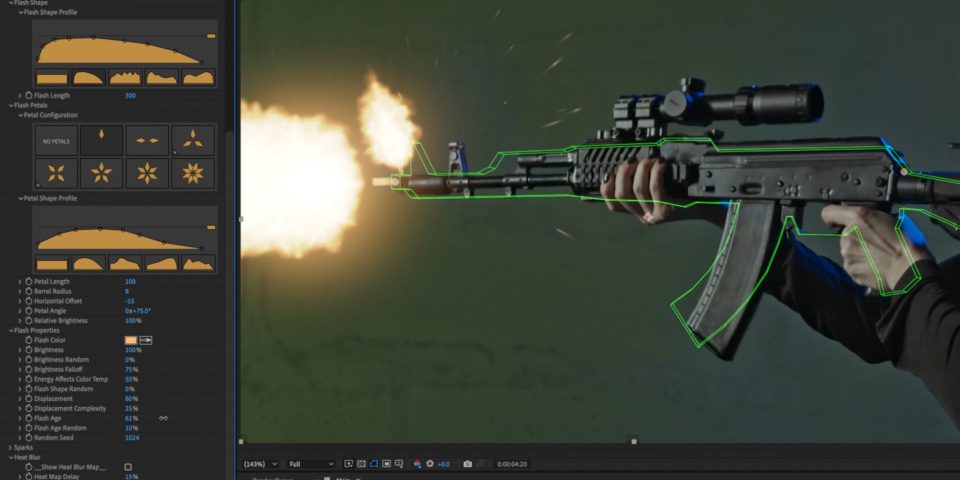The image size is (960, 480).
Task: Collapse the Flash Petals group
Action: [11, 105]
